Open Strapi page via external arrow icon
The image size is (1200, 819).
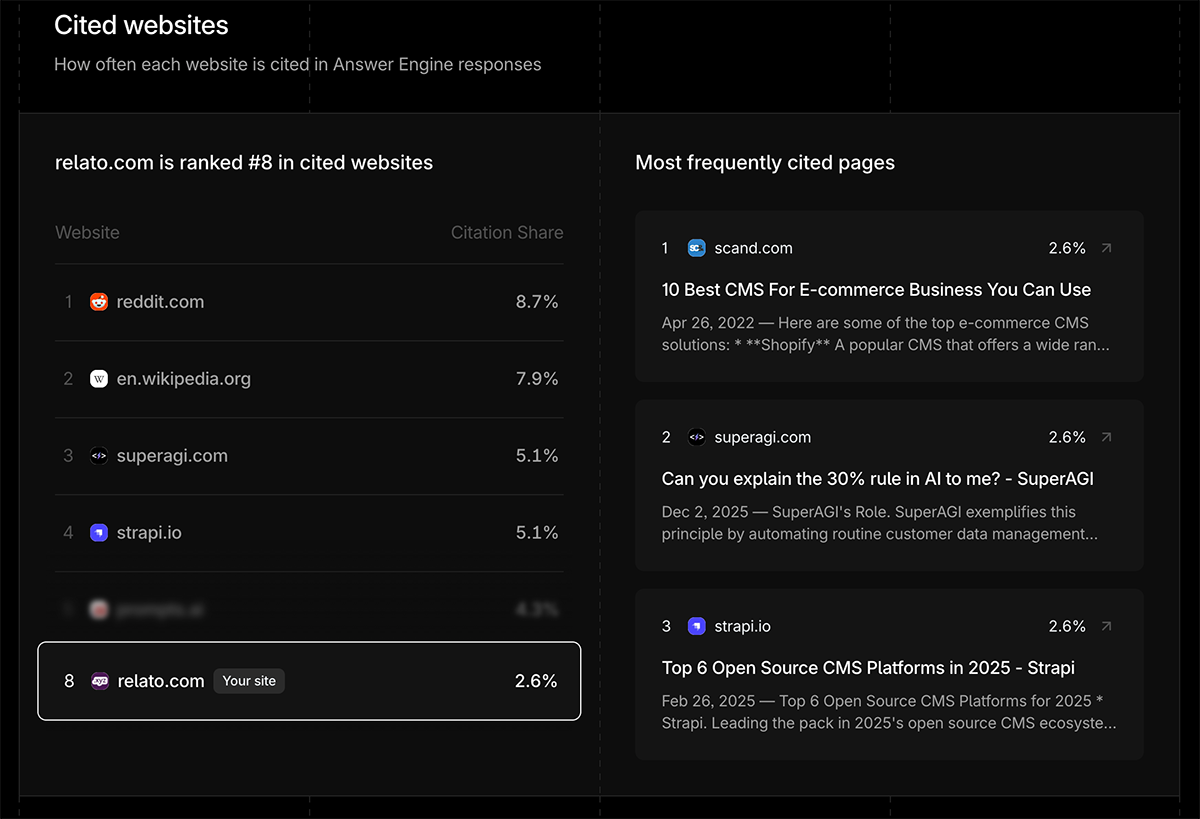click(x=1106, y=626)
